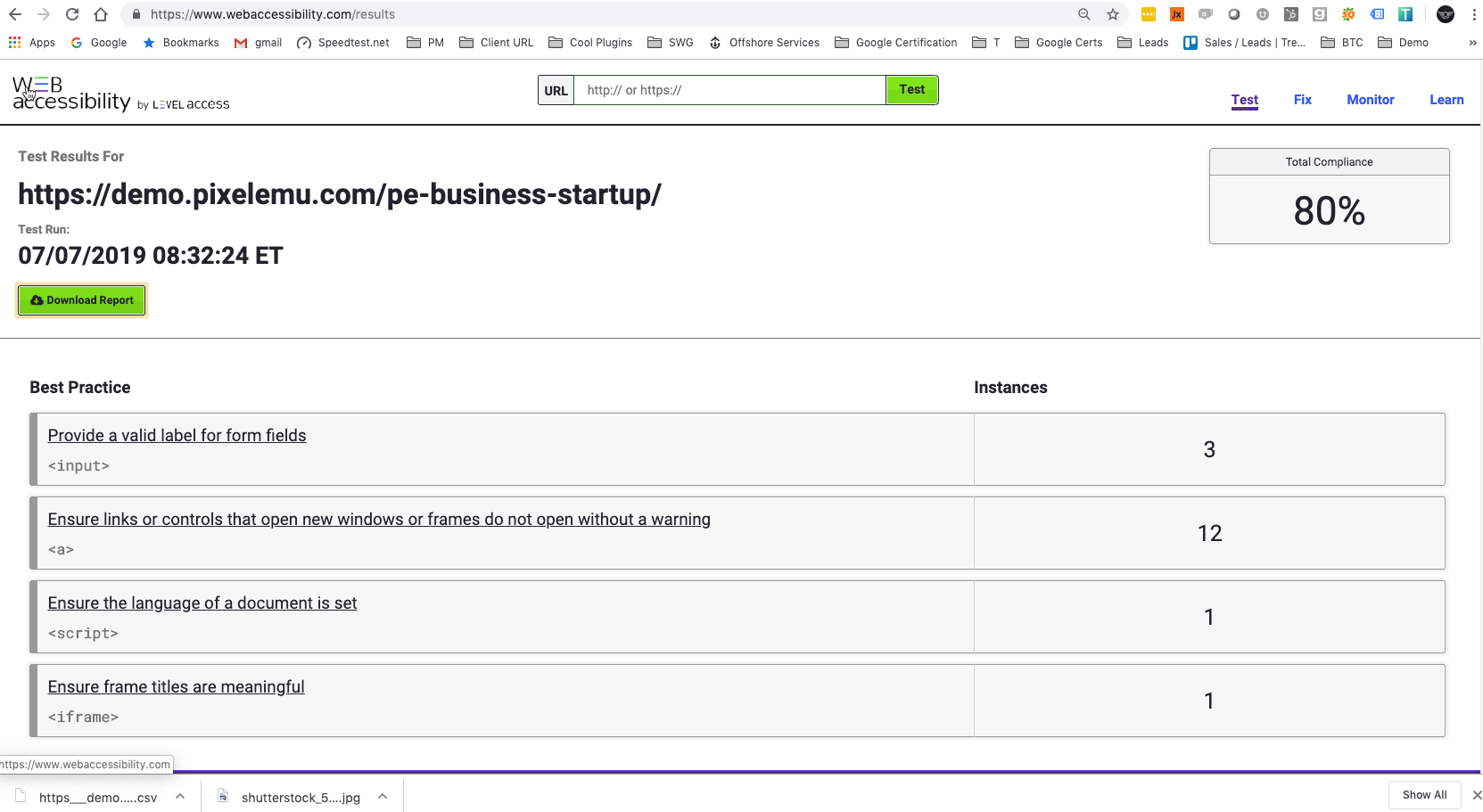Open the SQ extension icon
This screenshot has width=1483, height=812.
coord(1348,14)
